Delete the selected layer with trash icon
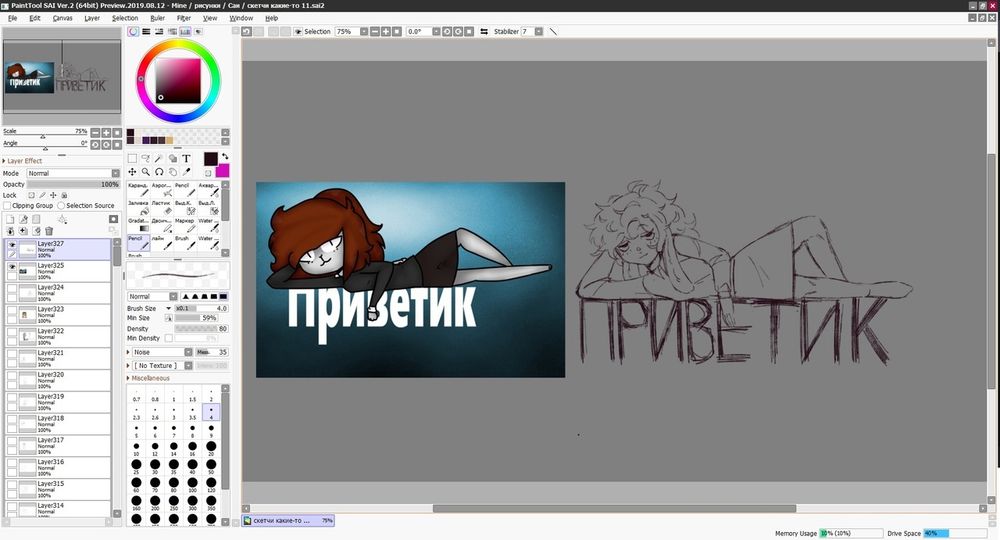This screenshot has width=1000, height=540. [49, 231]
